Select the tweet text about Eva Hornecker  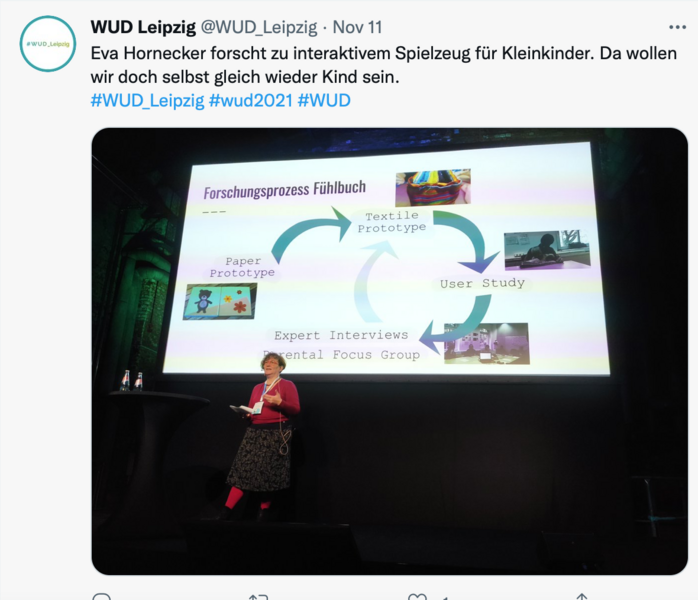point(384,65)
